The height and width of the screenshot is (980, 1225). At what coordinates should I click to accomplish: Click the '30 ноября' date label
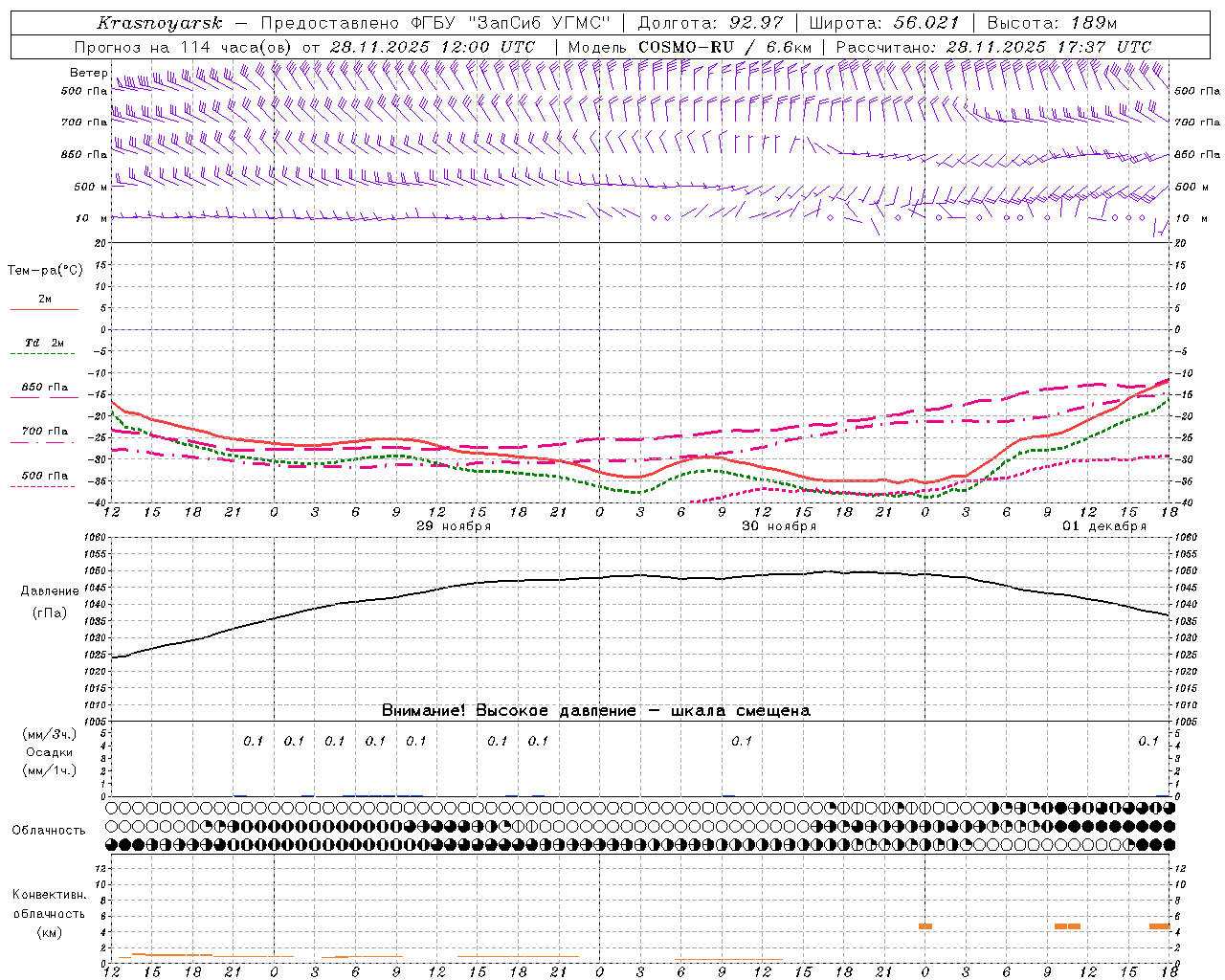click(779, 526)
